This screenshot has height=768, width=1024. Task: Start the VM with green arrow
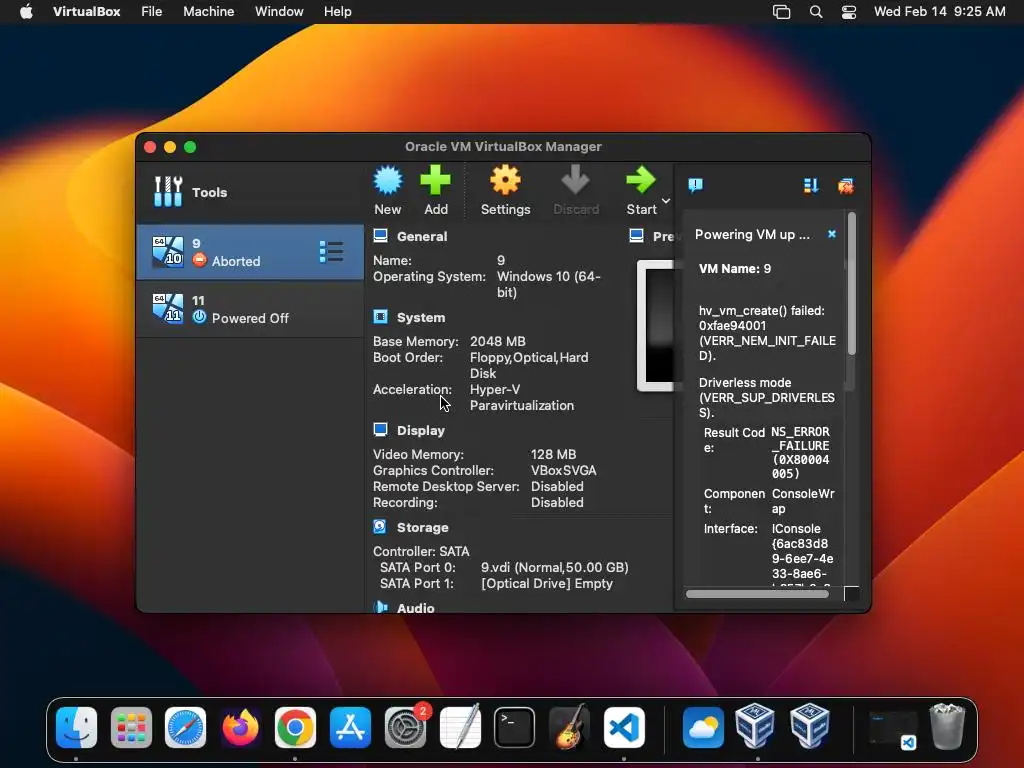(641, 181)
